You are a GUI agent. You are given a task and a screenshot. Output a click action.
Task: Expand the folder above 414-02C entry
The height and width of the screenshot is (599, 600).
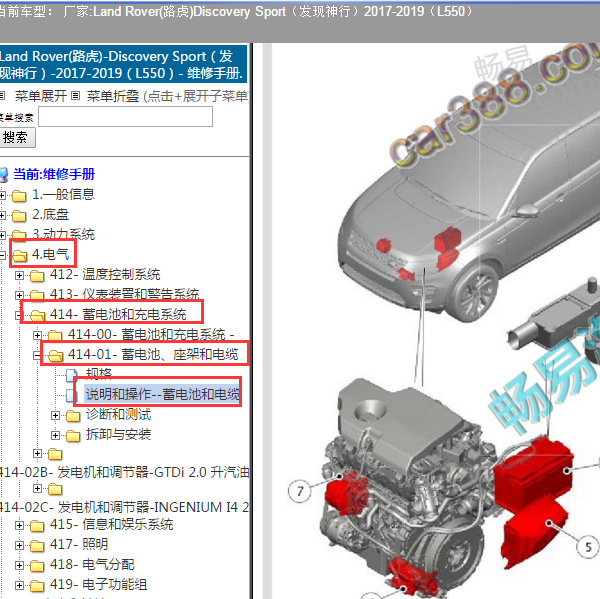click(37, 488)
